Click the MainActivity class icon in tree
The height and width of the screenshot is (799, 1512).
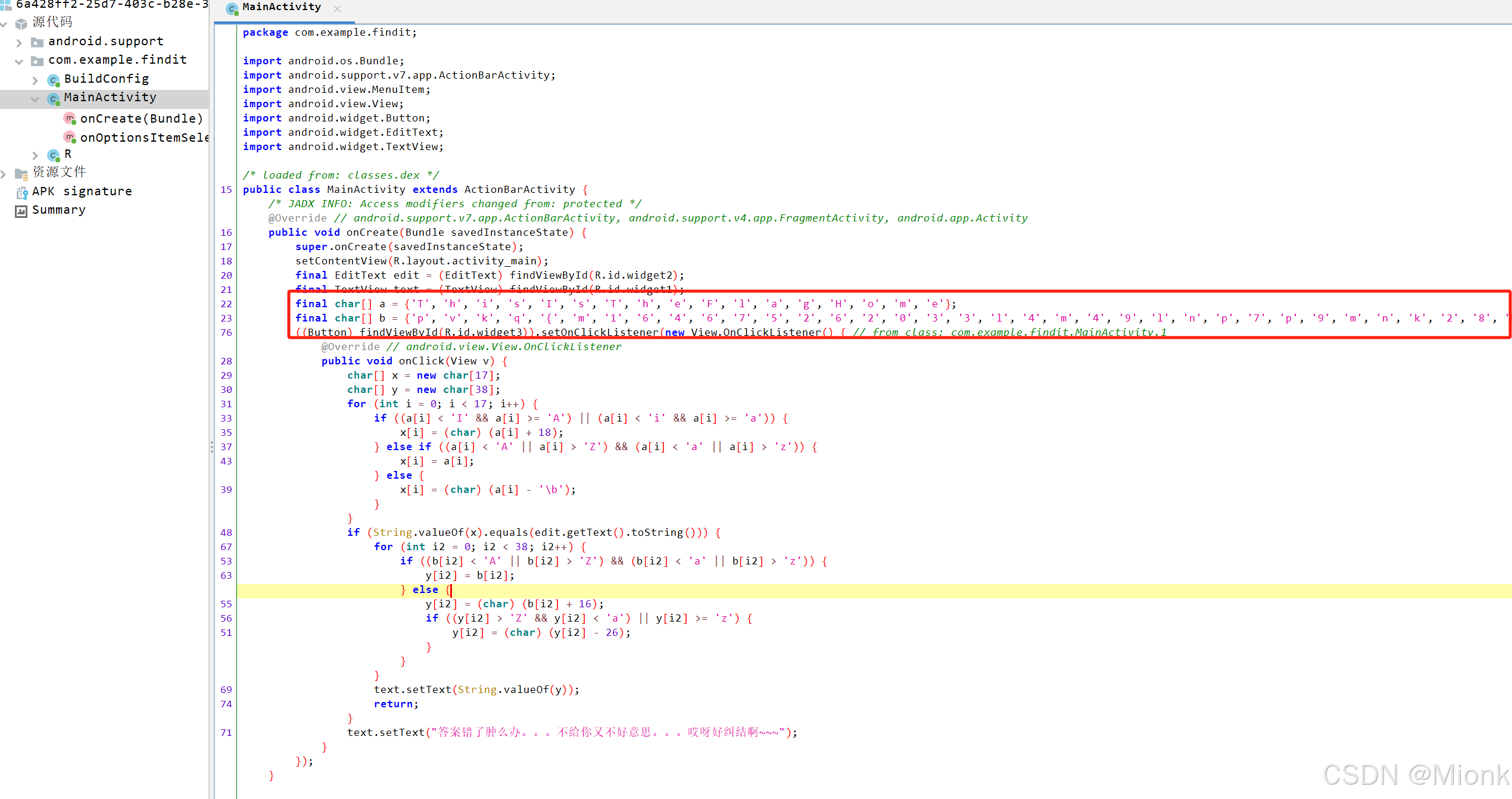54,98
